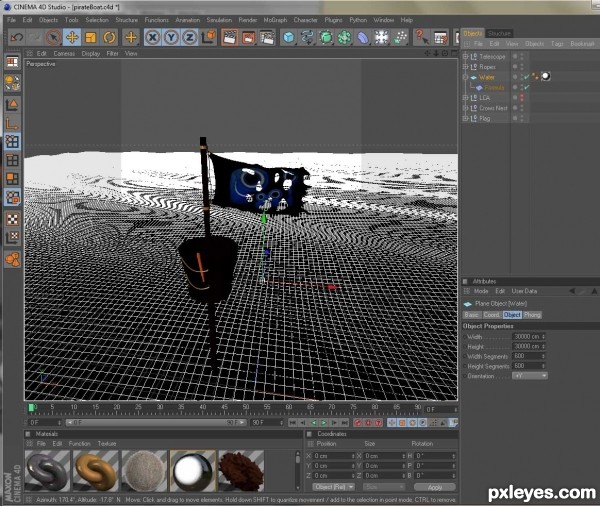Open the MoGraph menu
The height and width of the screenshot is (506, 600).
[275, 20]
